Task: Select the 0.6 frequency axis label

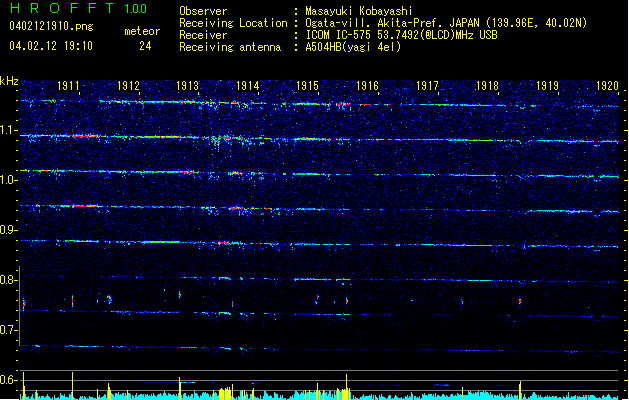Action: coord(9,380)
